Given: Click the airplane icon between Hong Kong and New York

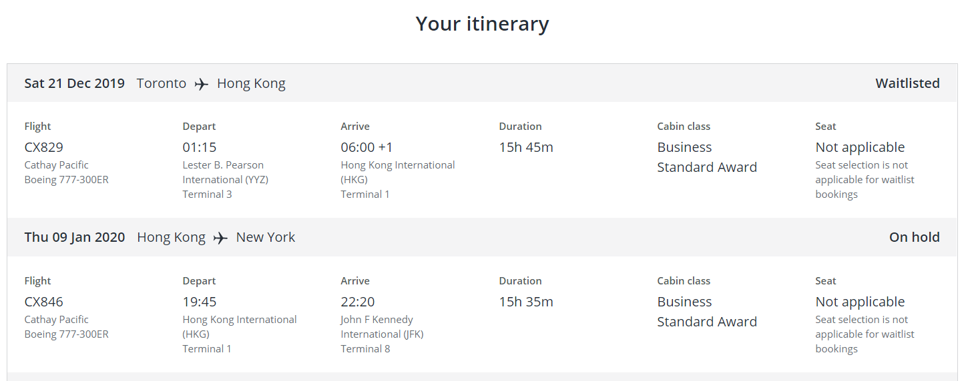Looking at the screenshot, I should (221, 238).
